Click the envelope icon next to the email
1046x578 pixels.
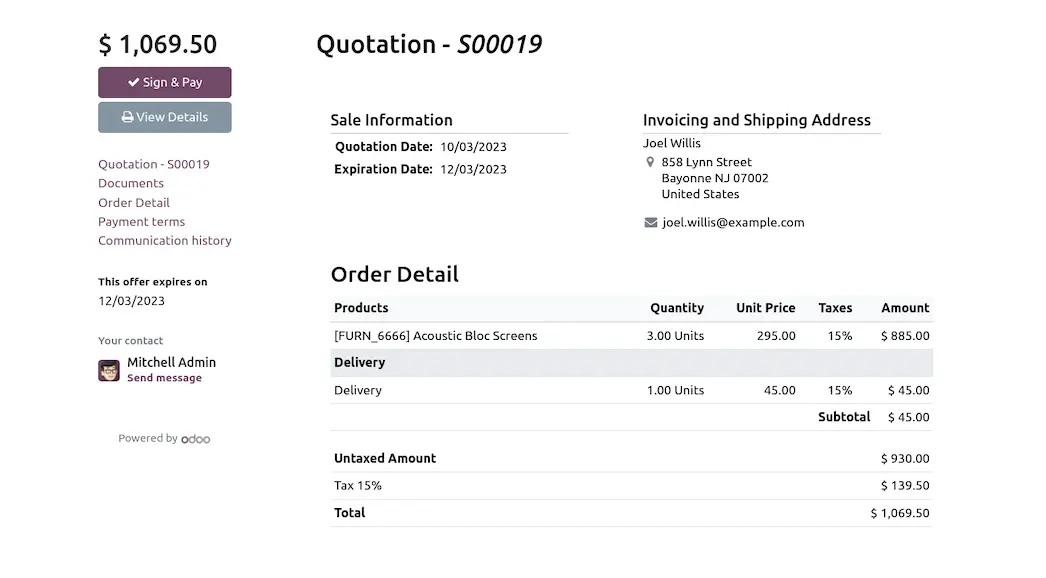(650, 223)
